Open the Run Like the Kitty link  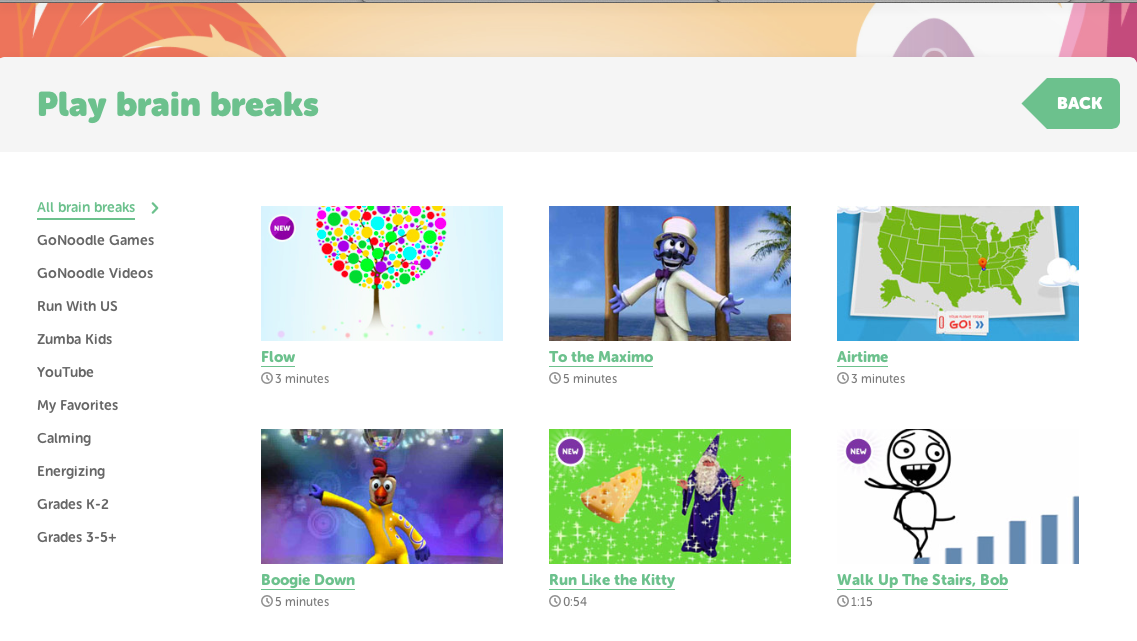612,580
